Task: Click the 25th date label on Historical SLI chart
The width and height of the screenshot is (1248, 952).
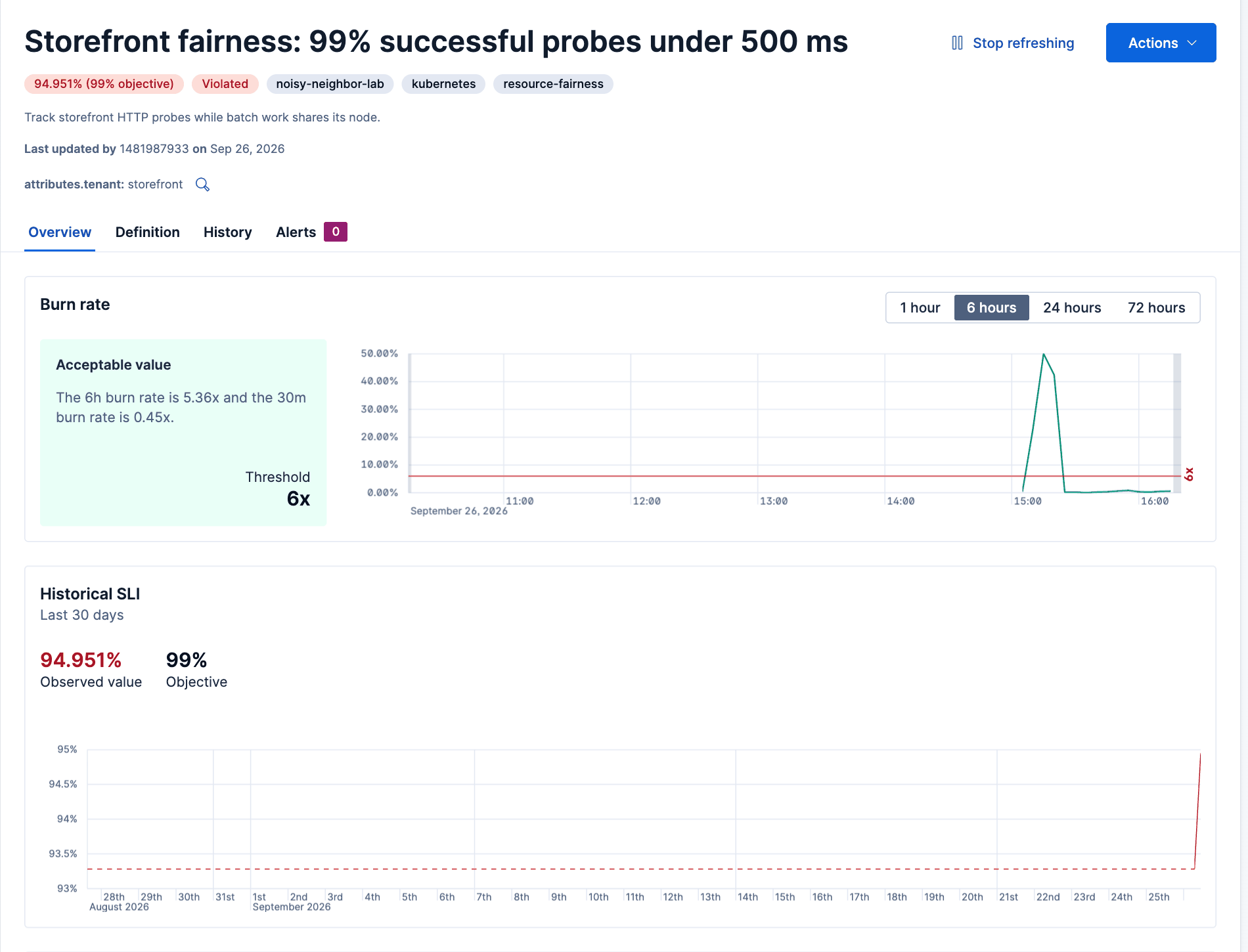Action: 1159,897
